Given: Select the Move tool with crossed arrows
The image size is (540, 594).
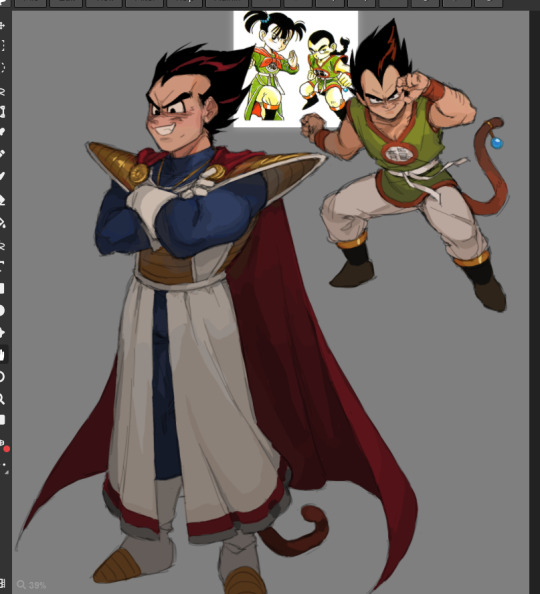Looking at the screenshot, I should point(2,25).
